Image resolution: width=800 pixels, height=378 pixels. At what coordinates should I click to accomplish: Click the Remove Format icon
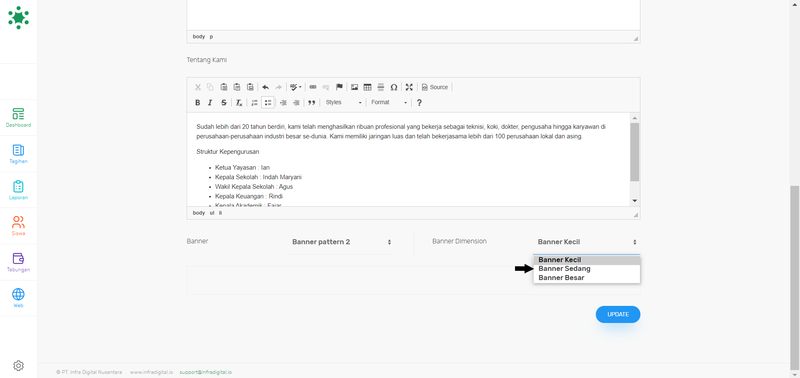coord(239,103)
